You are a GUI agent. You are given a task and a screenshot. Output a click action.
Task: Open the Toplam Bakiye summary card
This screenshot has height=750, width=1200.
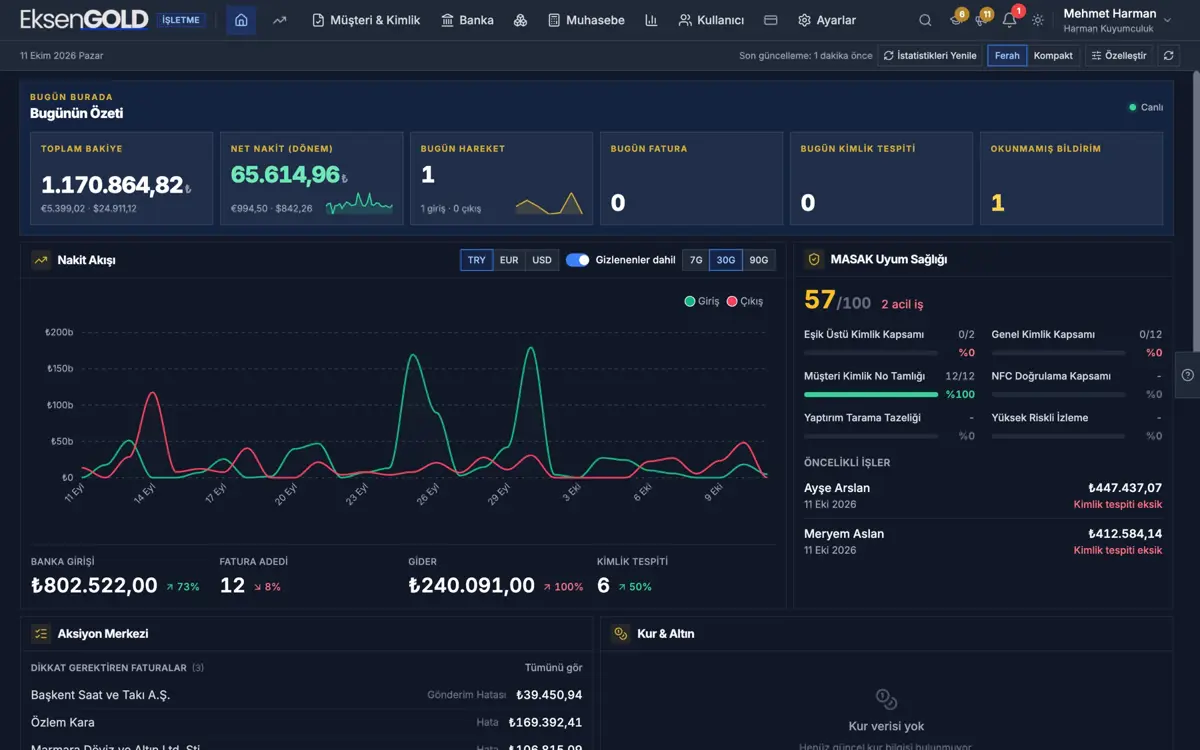[x=122, y=178]
